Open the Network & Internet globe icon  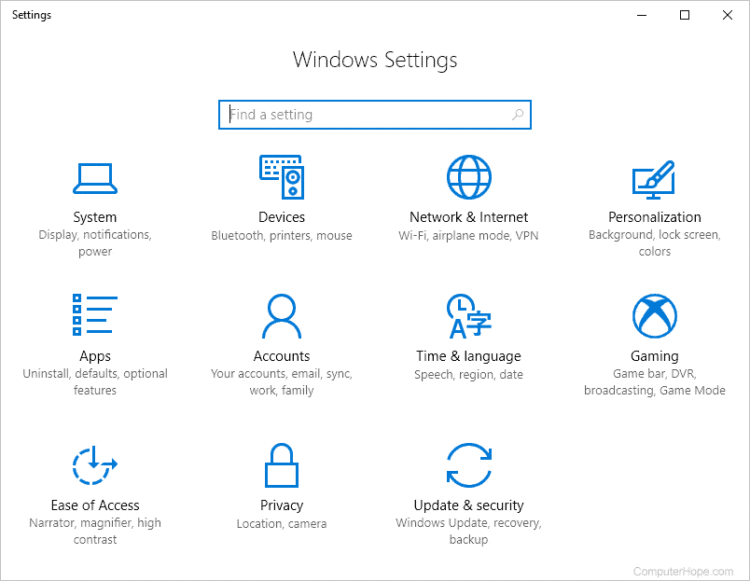pos(469,177)
